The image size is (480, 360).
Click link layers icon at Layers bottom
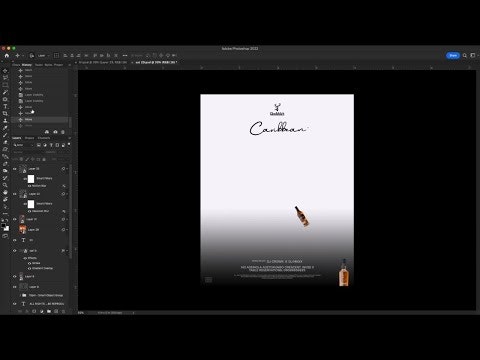[20, 311]
